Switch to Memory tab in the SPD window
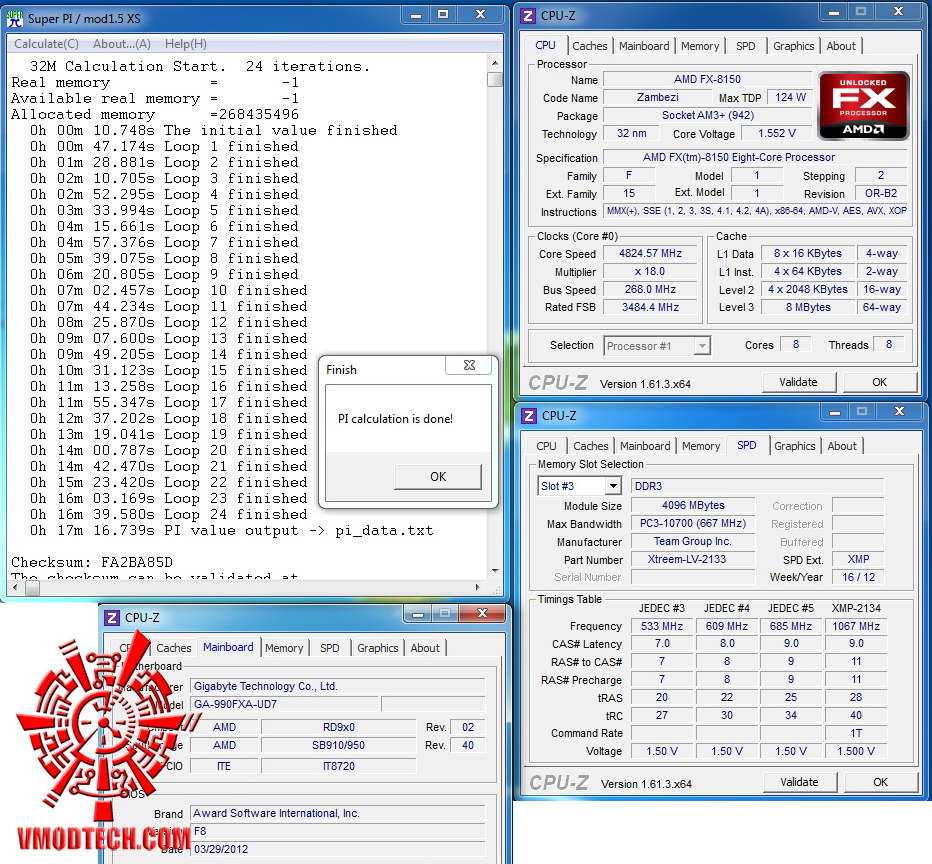The height and width of the screenshot is (864, 932). pos(701,446)
